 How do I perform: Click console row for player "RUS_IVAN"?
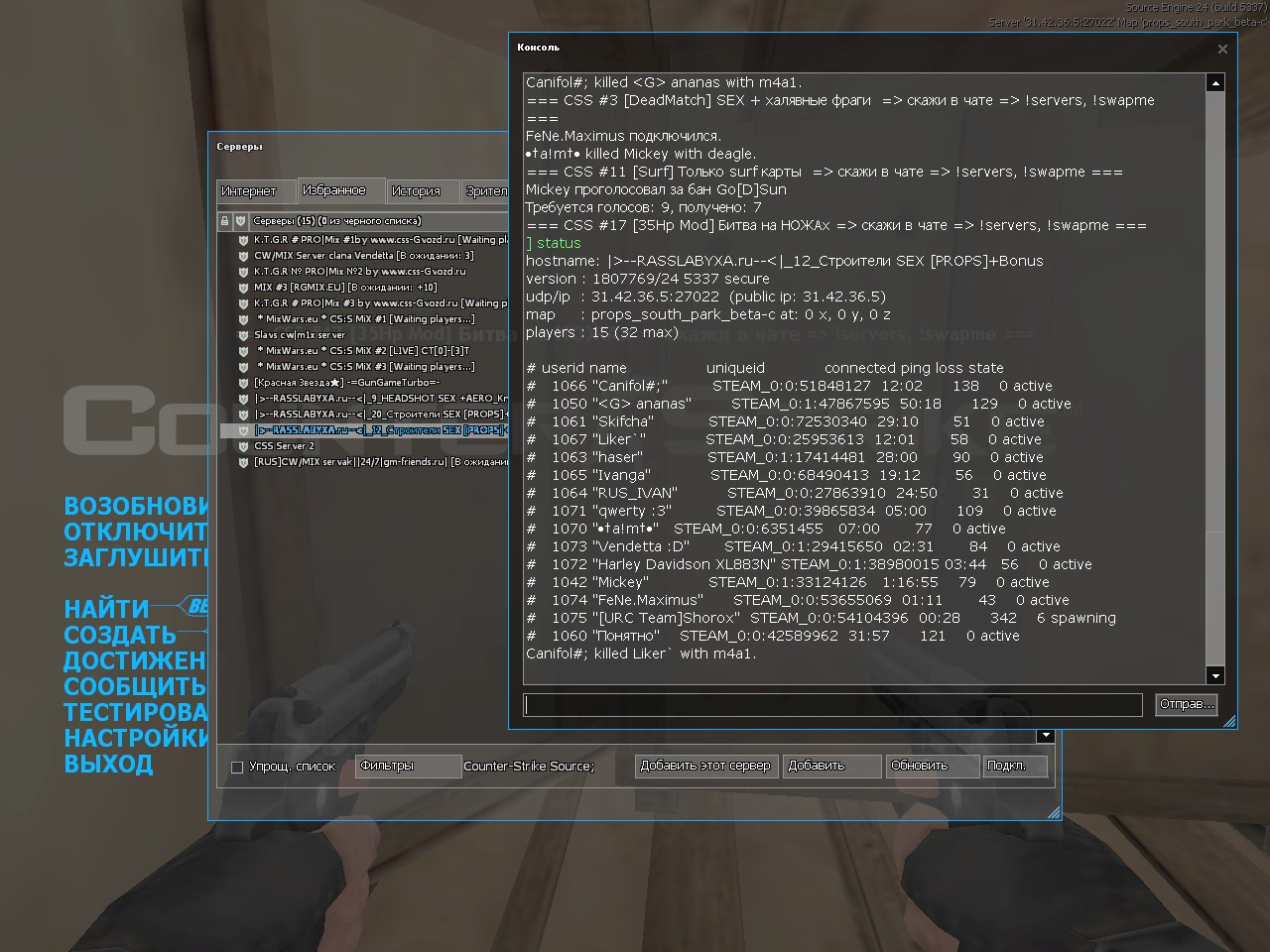click(x=795, y=493)
